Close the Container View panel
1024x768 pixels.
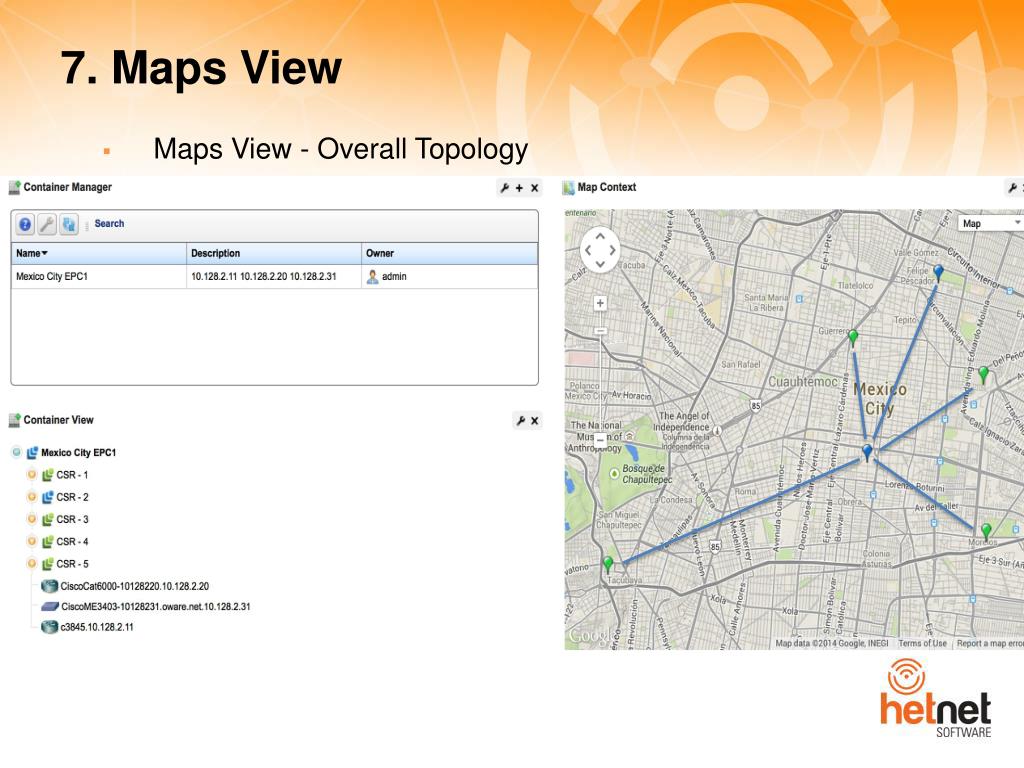point(534,421)
